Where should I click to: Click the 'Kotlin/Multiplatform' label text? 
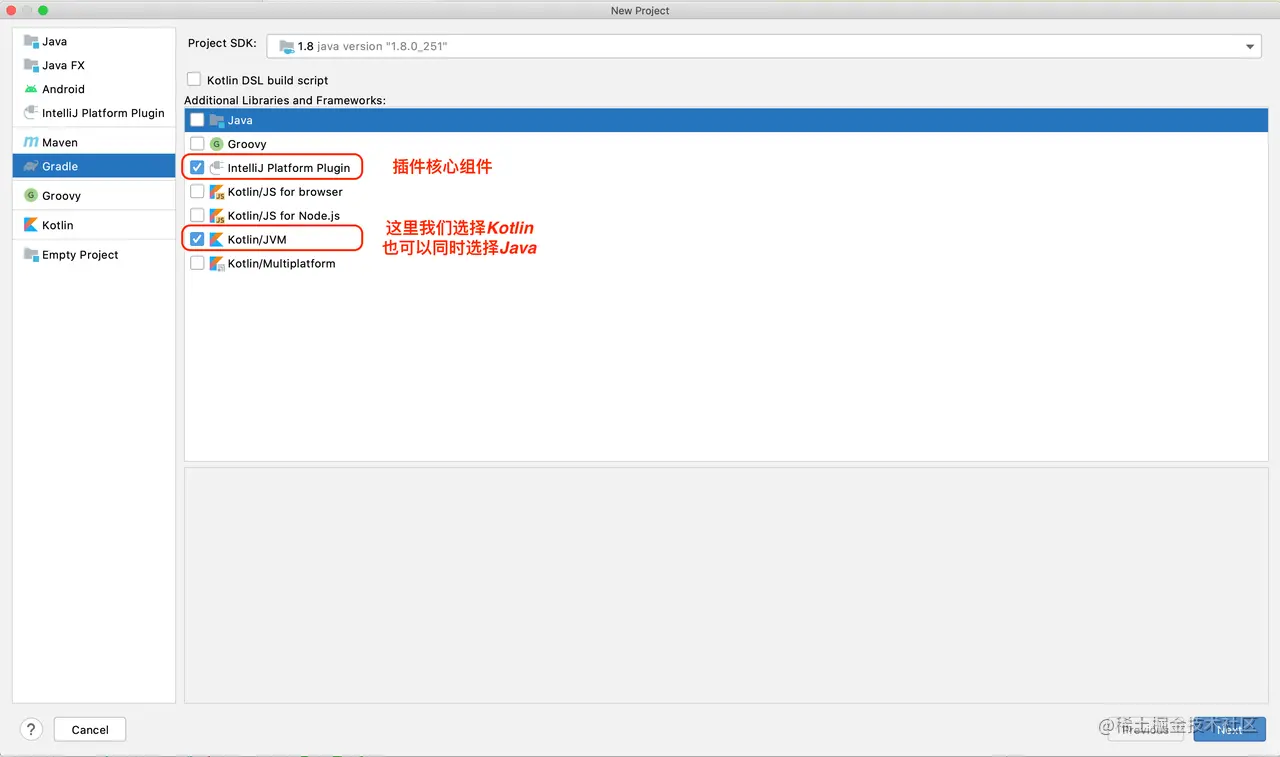click(x=281, y=264)
